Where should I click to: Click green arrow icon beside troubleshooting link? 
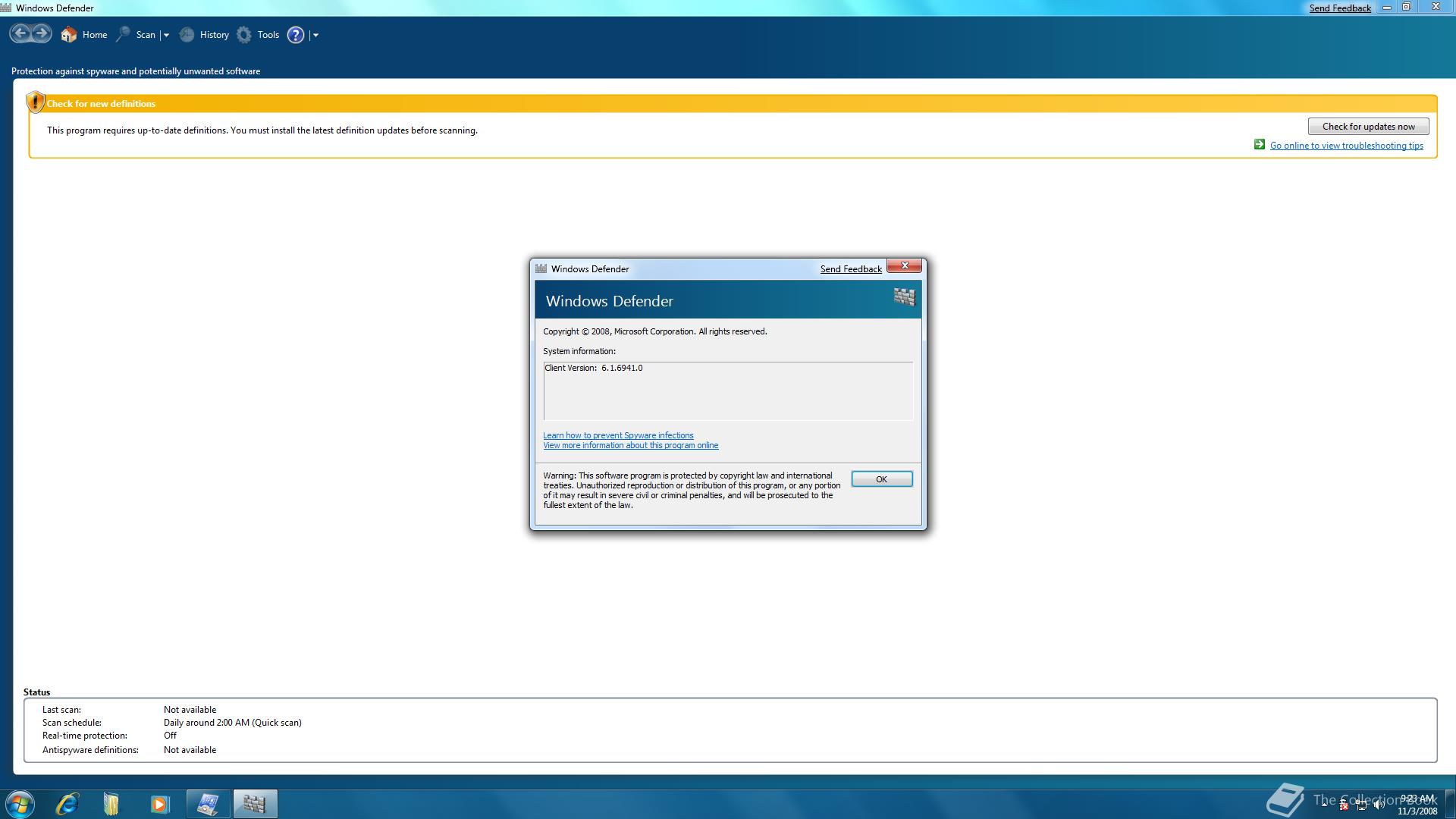[1260, 145]
